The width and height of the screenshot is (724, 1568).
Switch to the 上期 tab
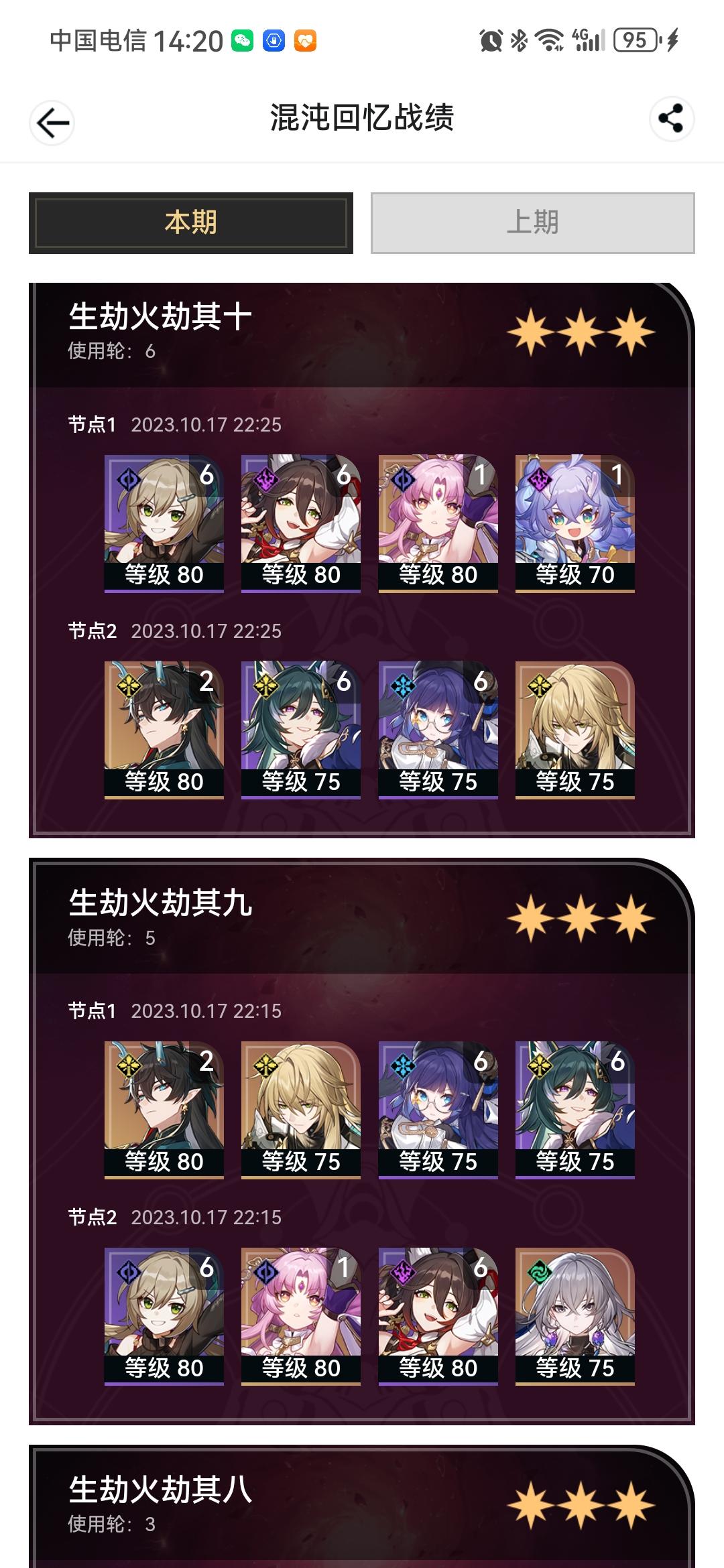point(533,223)
